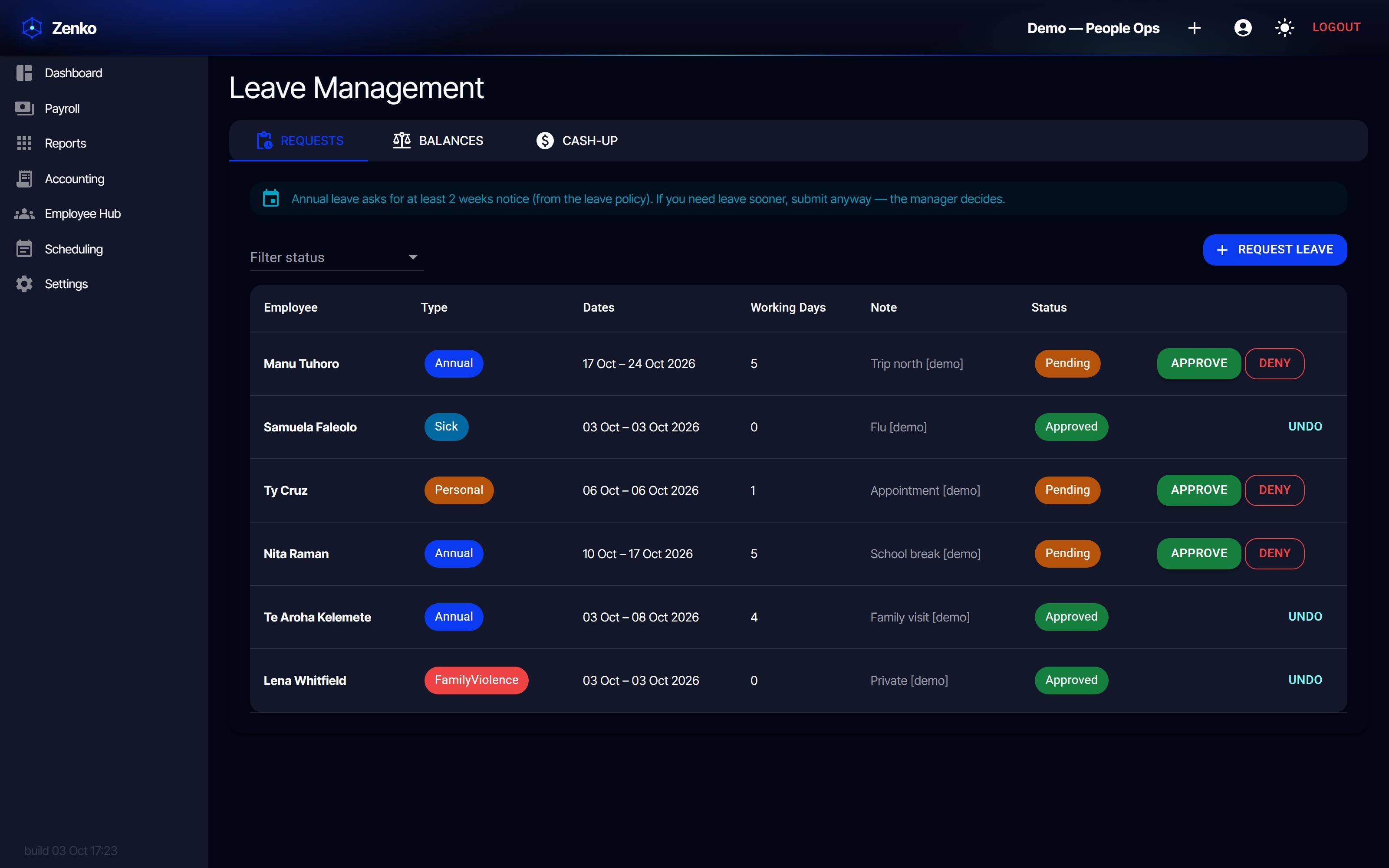Click the Sick type chip
This screenshot has width=1389, height=868.
pyautogui.click(x=446, y=427)
